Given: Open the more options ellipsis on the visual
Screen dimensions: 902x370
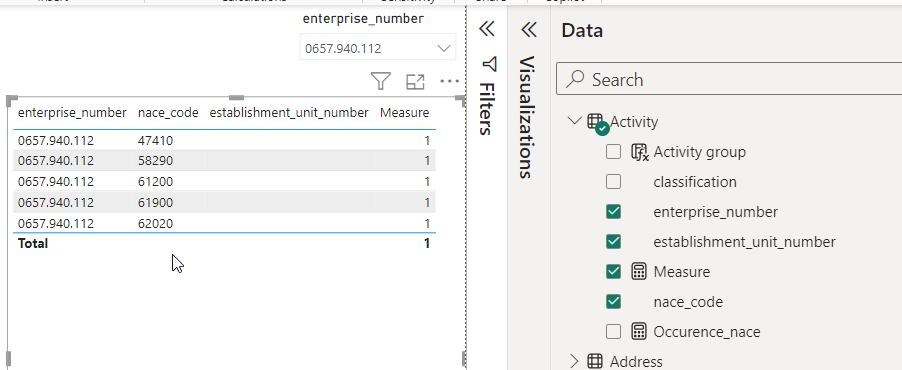Looking at the screenshot, I should coord(449,81).
